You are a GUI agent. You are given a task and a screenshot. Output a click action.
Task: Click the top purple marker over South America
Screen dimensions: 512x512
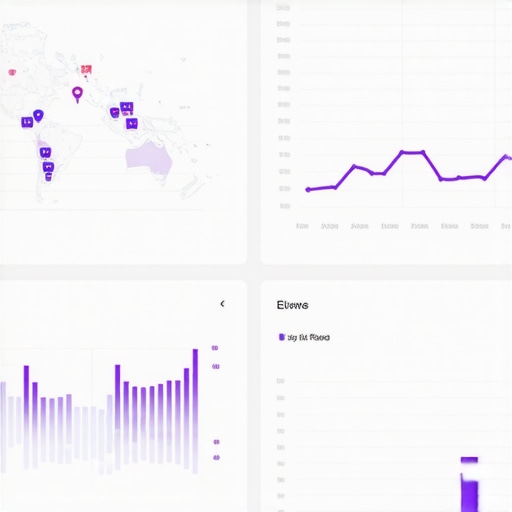[46, 153]
